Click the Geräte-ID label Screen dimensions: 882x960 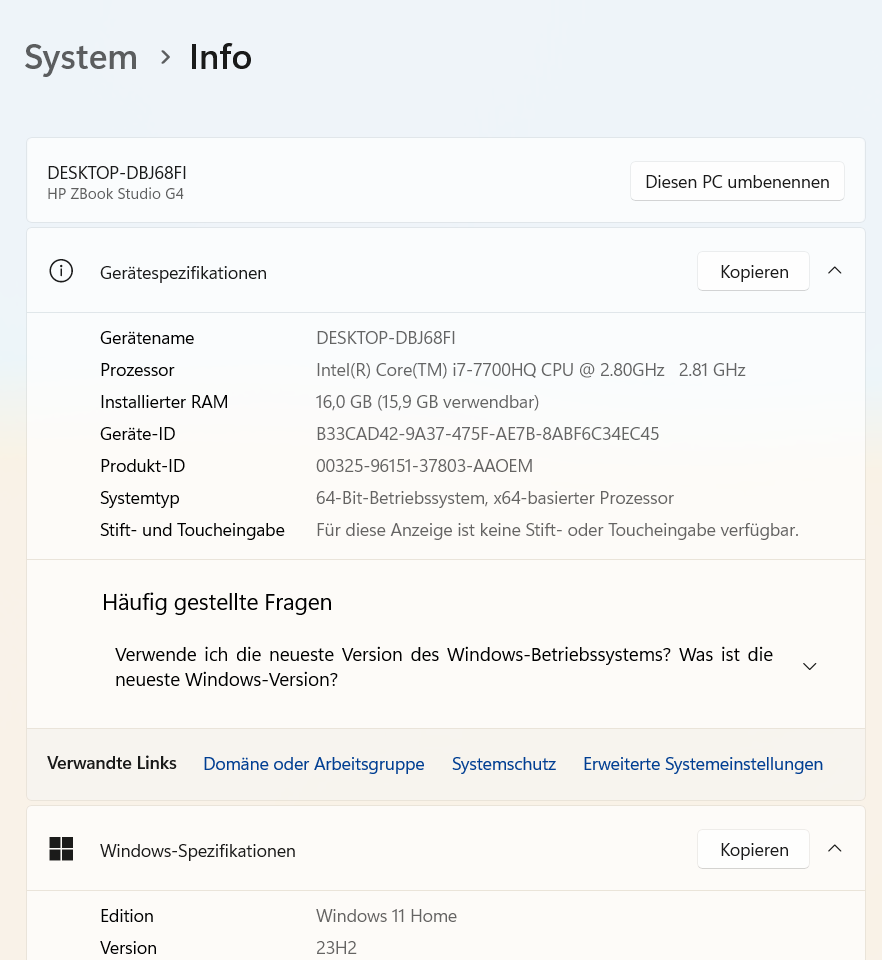pyautogui.click(x=138, y=434)
